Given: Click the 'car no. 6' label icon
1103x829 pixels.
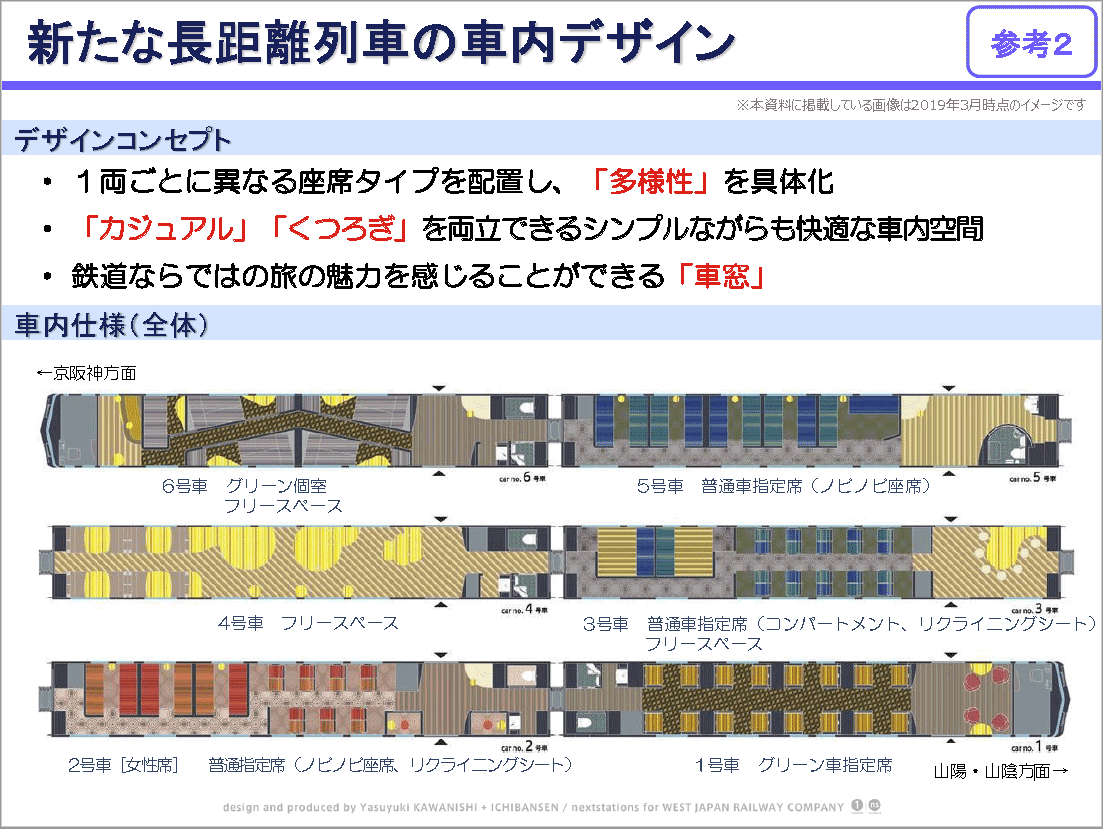Looking at the screenshot, I should (520, 477).
